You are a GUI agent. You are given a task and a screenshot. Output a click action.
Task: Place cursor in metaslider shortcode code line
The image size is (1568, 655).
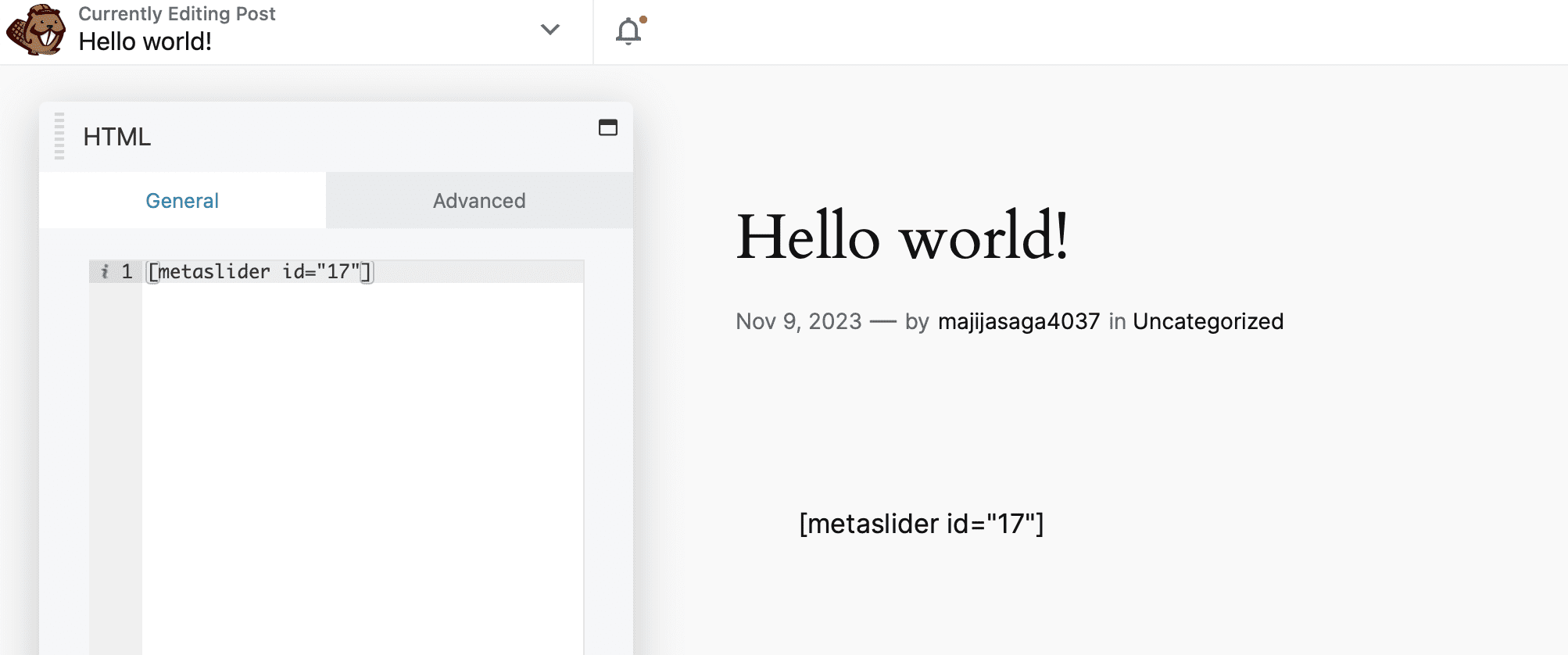[x=260, y=271]
